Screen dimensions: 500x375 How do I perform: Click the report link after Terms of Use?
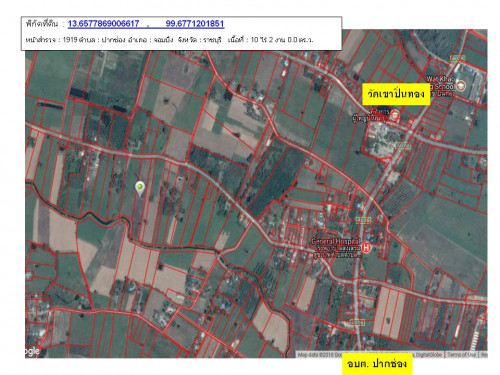click(x=484, y=355)
